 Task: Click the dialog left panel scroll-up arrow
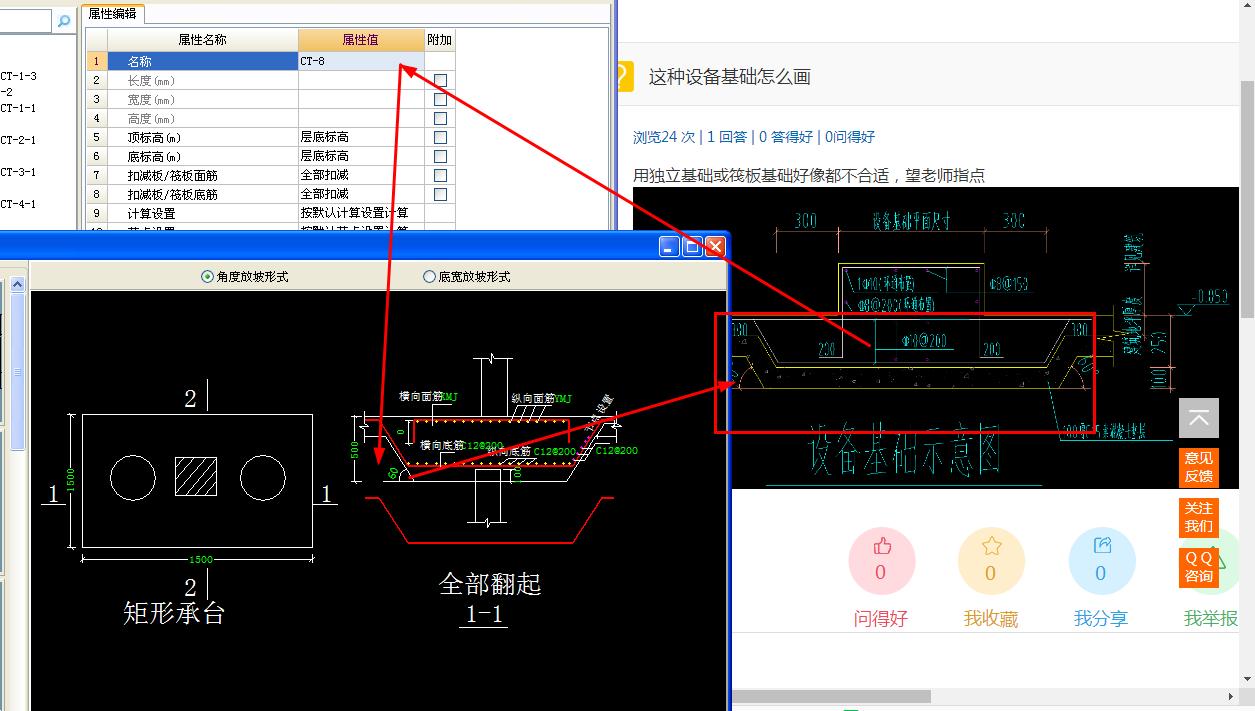tap(17, 285)
